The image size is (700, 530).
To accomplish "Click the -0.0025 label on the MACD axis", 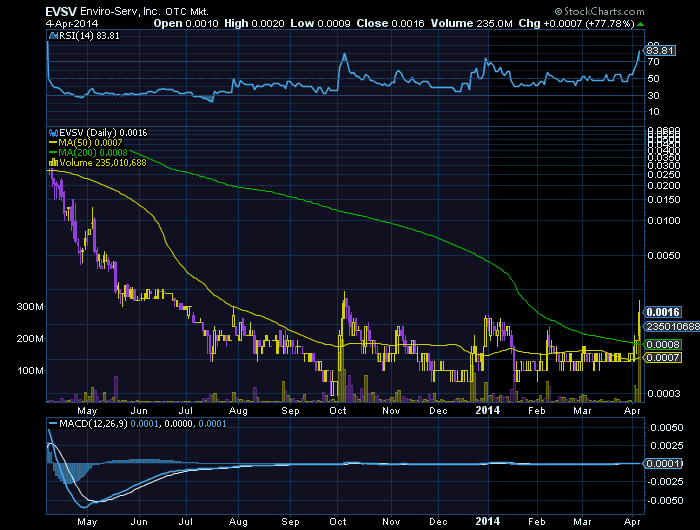I will (x=665, y=482).
